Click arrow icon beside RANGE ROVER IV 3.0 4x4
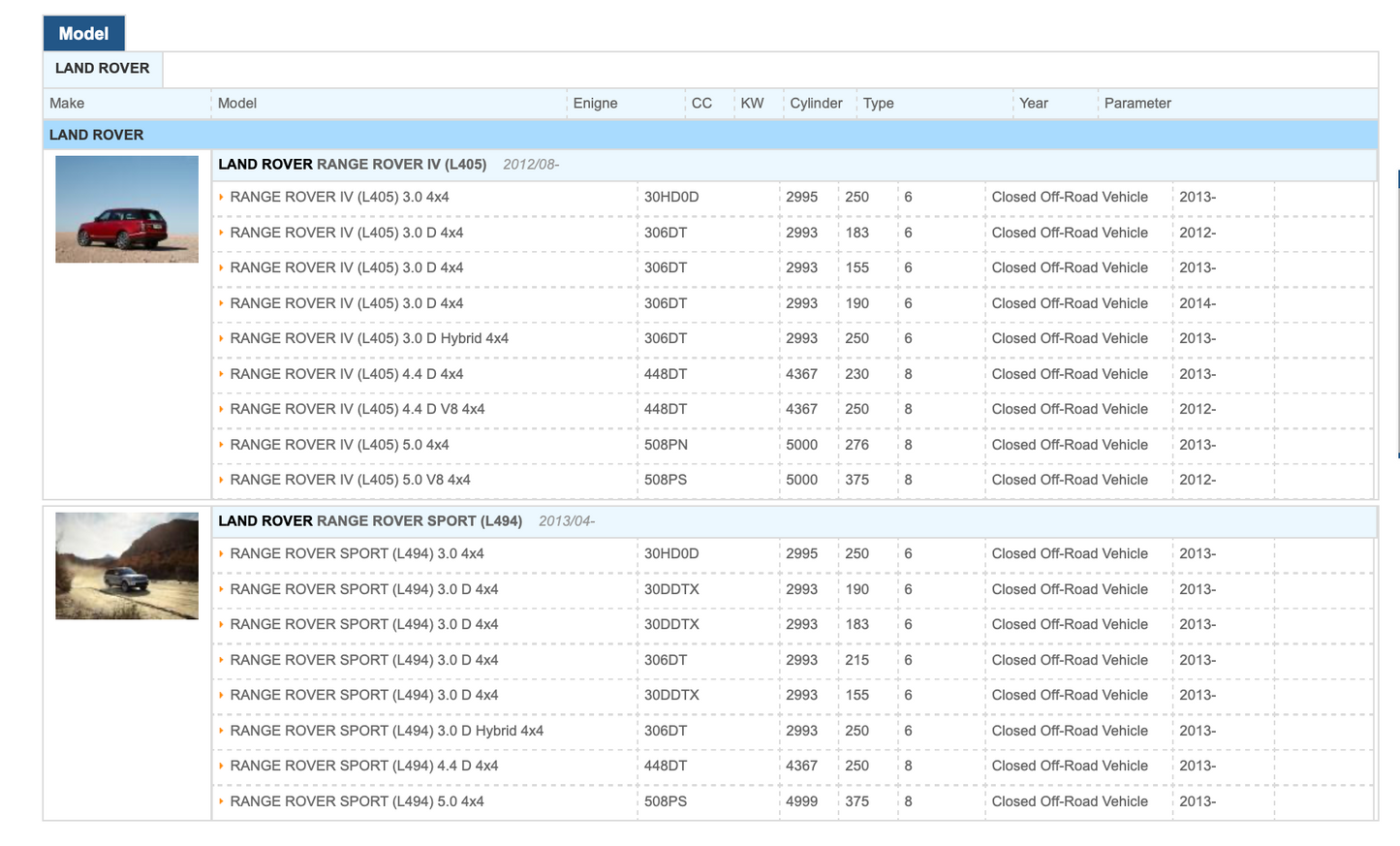The height and width of the screenshot is (846, 1400). (x=221, y=197)
